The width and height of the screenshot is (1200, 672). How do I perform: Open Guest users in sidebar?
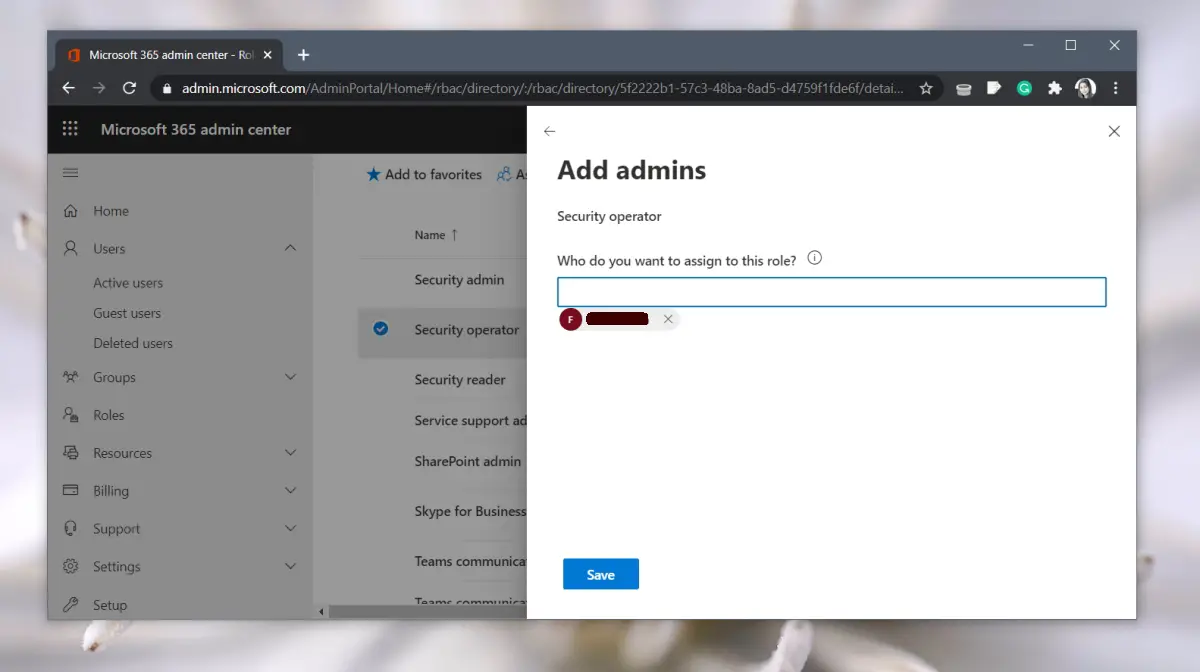127,313
